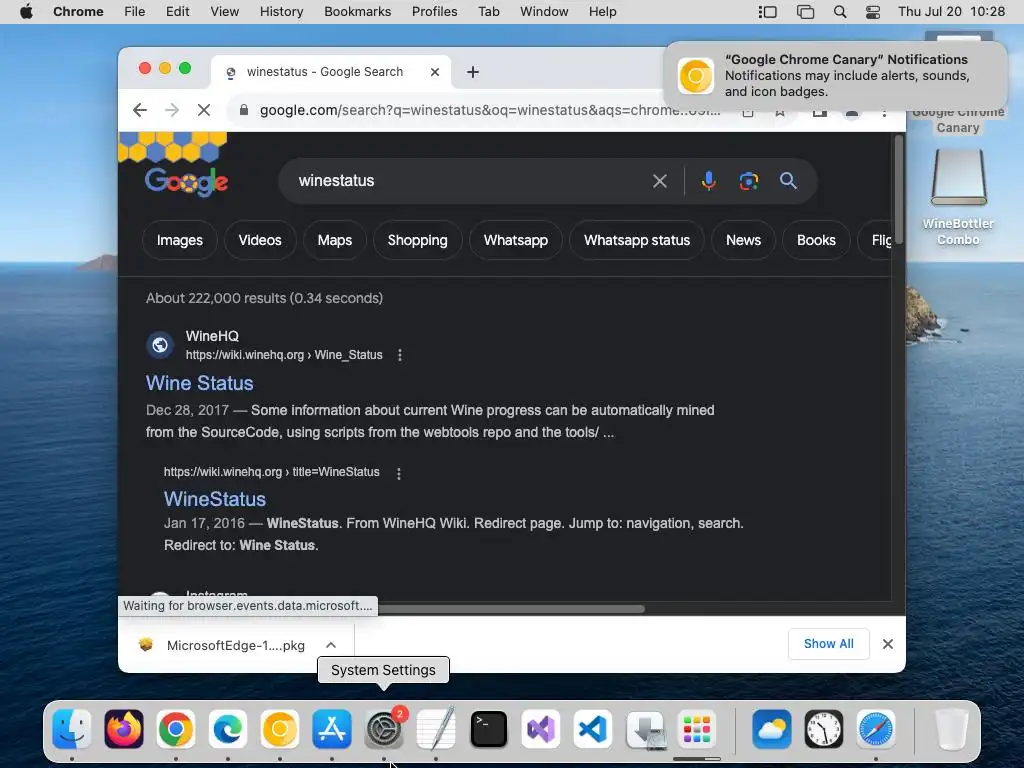Go back to the previous page

pyautogui.click(x=140, y=110)
